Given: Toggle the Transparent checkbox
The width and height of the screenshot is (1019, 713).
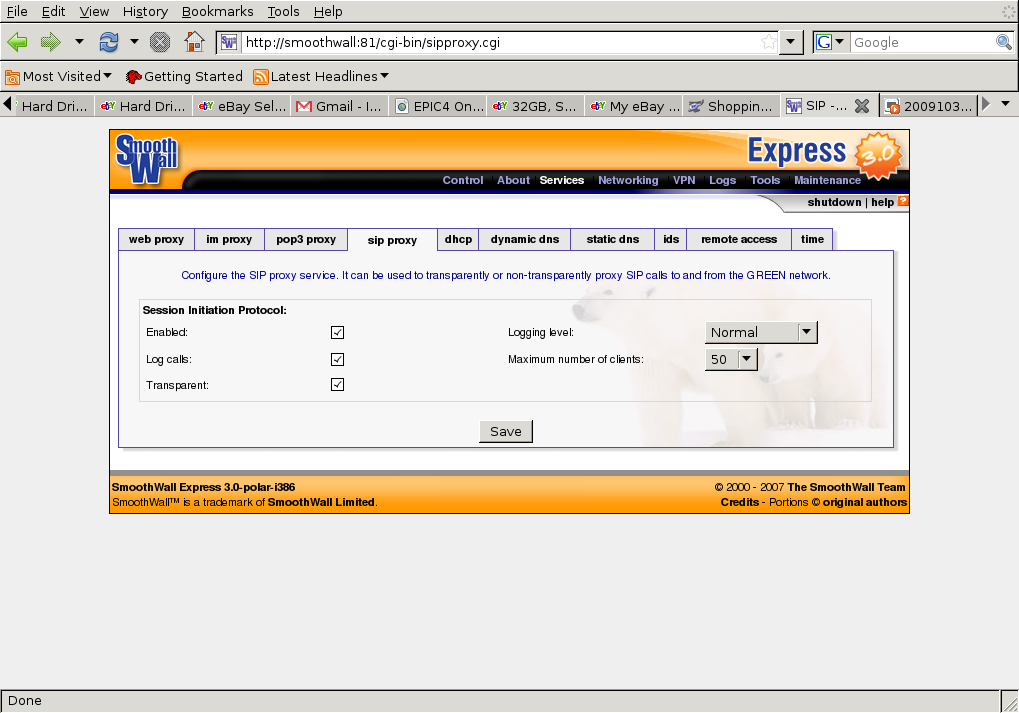Looking at the screenshot, I should point(337,385).
